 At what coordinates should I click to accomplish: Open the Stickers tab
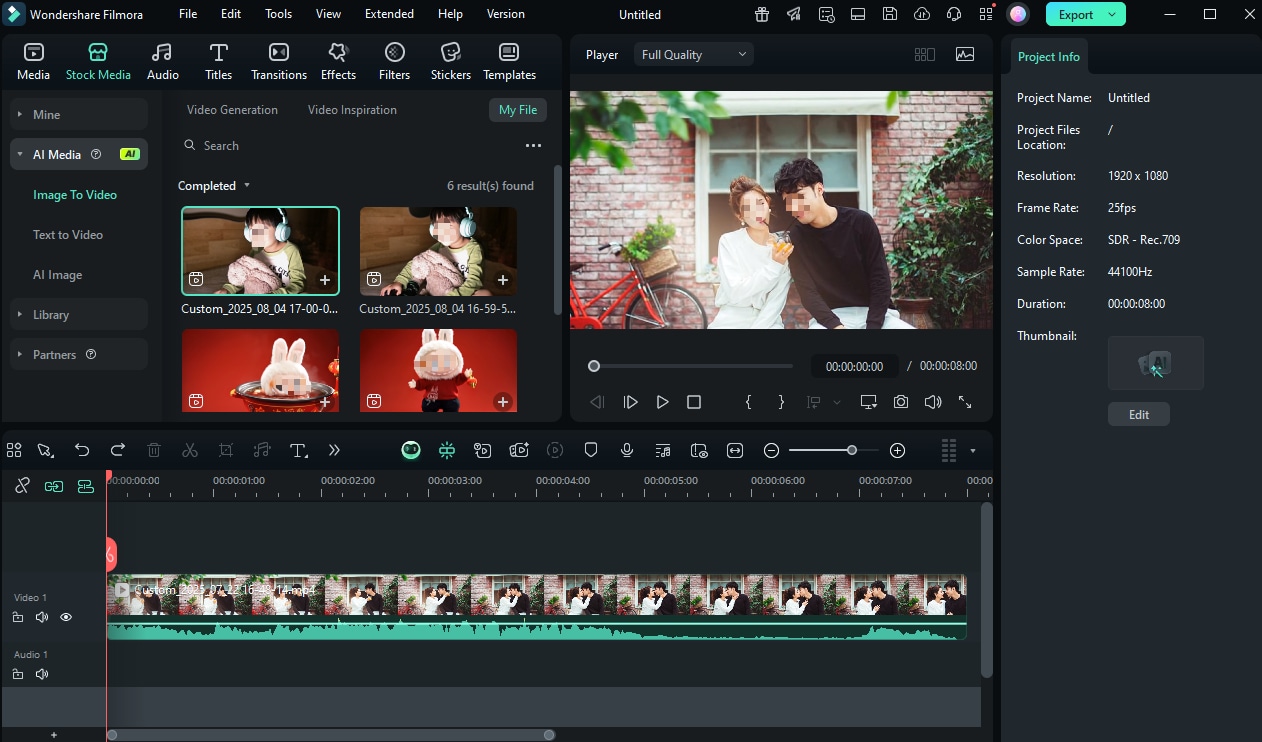[x=451, y=62]
